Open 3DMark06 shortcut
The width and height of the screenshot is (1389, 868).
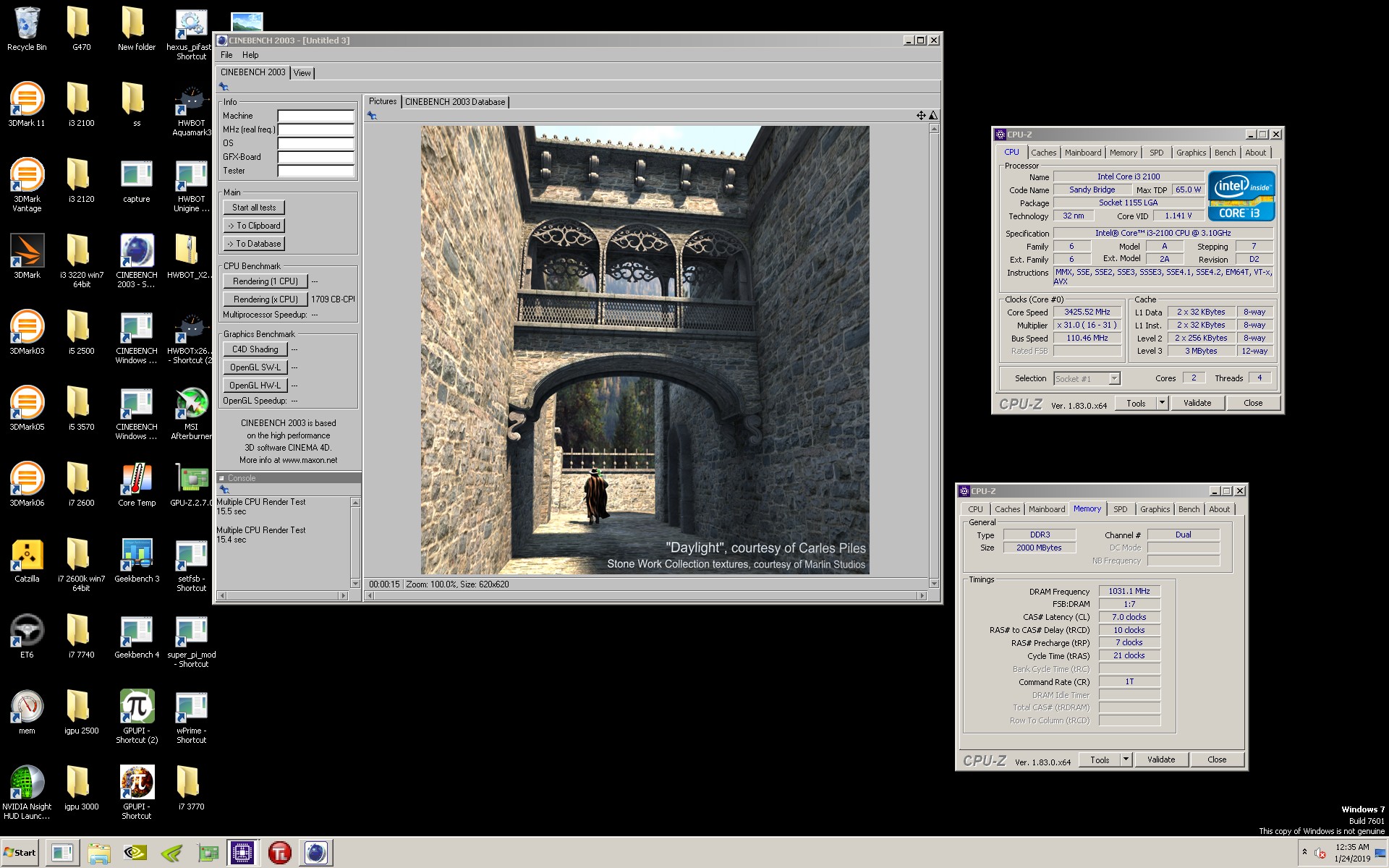(27, 485)
